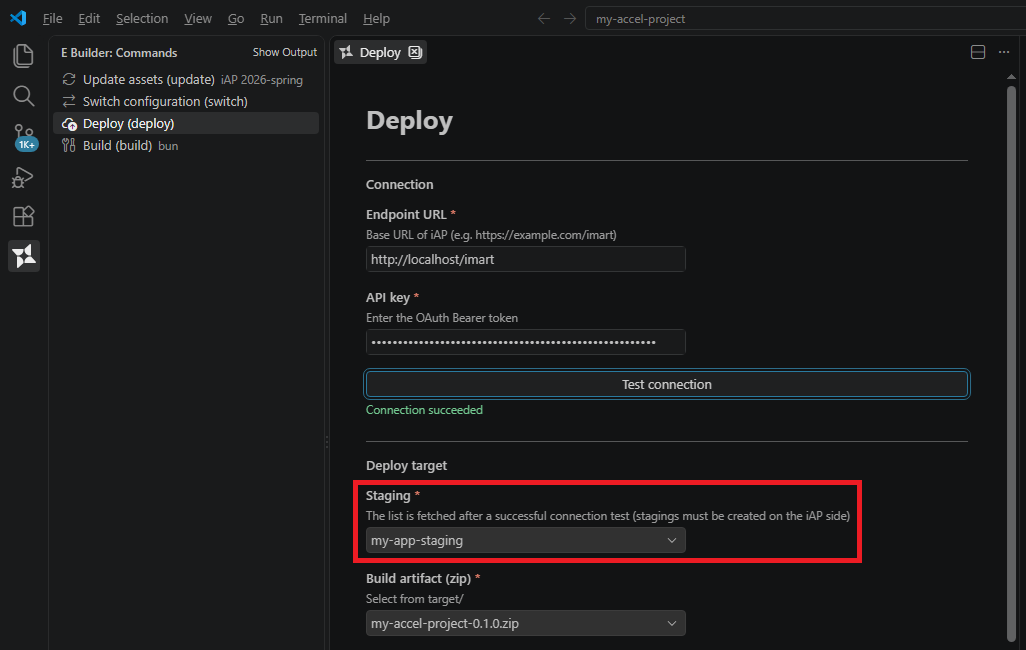Image resolution: width=1026 pixels, height=650 pixels.
Task: Select the E Builder activity bar icon
Action: tap(24, 256)
